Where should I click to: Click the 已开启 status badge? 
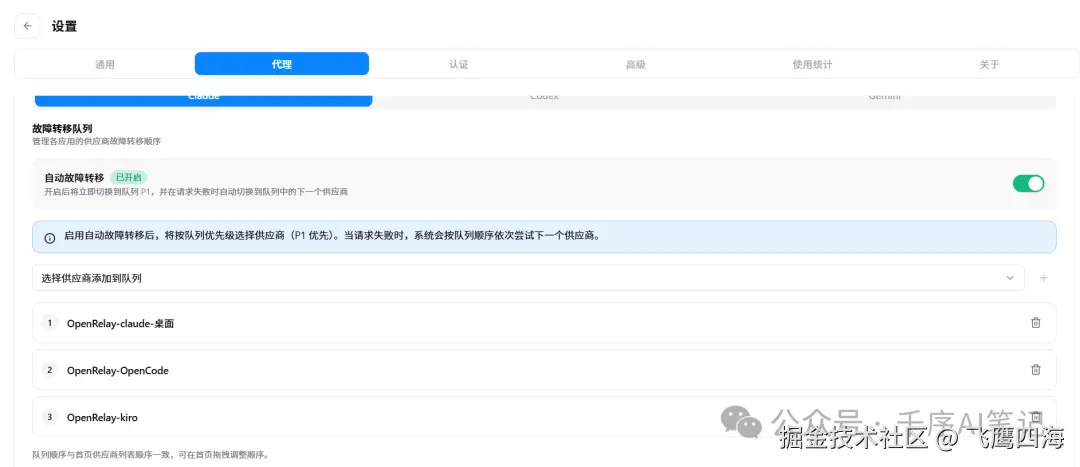(129, 178)
